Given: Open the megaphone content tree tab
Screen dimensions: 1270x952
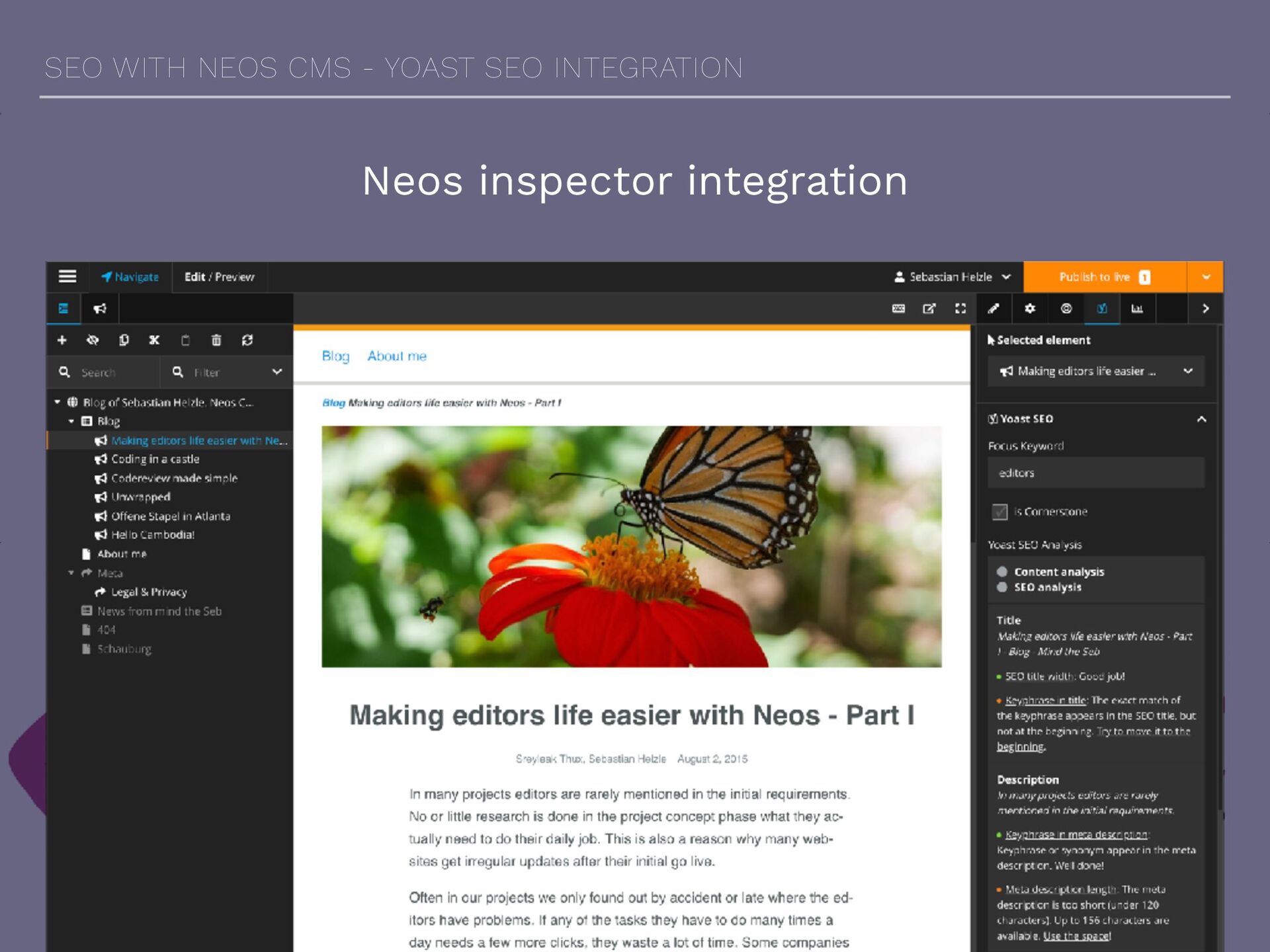Looking at the screenshot, I should 100,308.
